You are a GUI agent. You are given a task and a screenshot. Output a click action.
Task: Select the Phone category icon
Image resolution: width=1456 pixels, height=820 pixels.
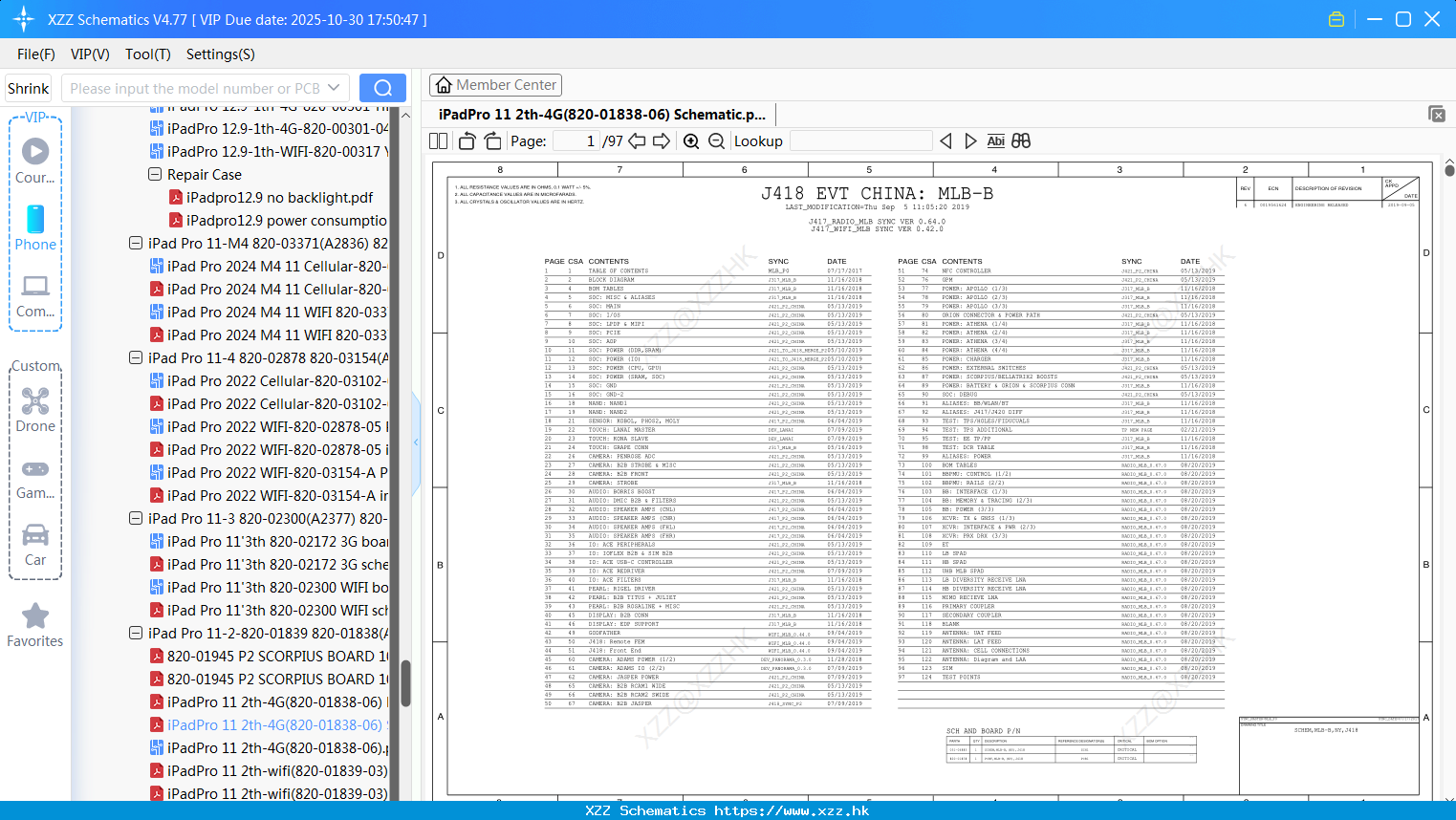point(35,228)
